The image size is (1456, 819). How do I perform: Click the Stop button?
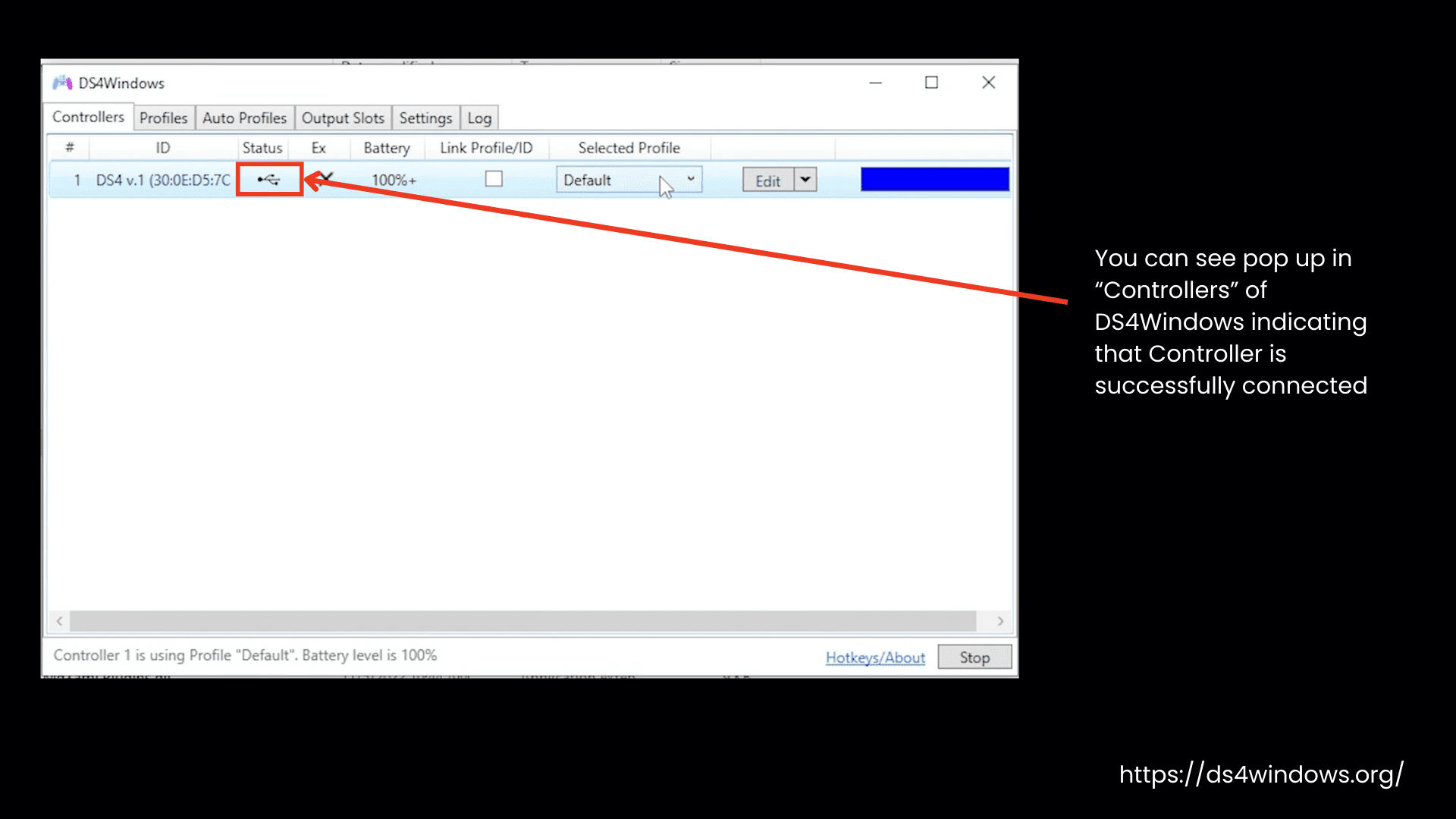click(x=974, y=657)
